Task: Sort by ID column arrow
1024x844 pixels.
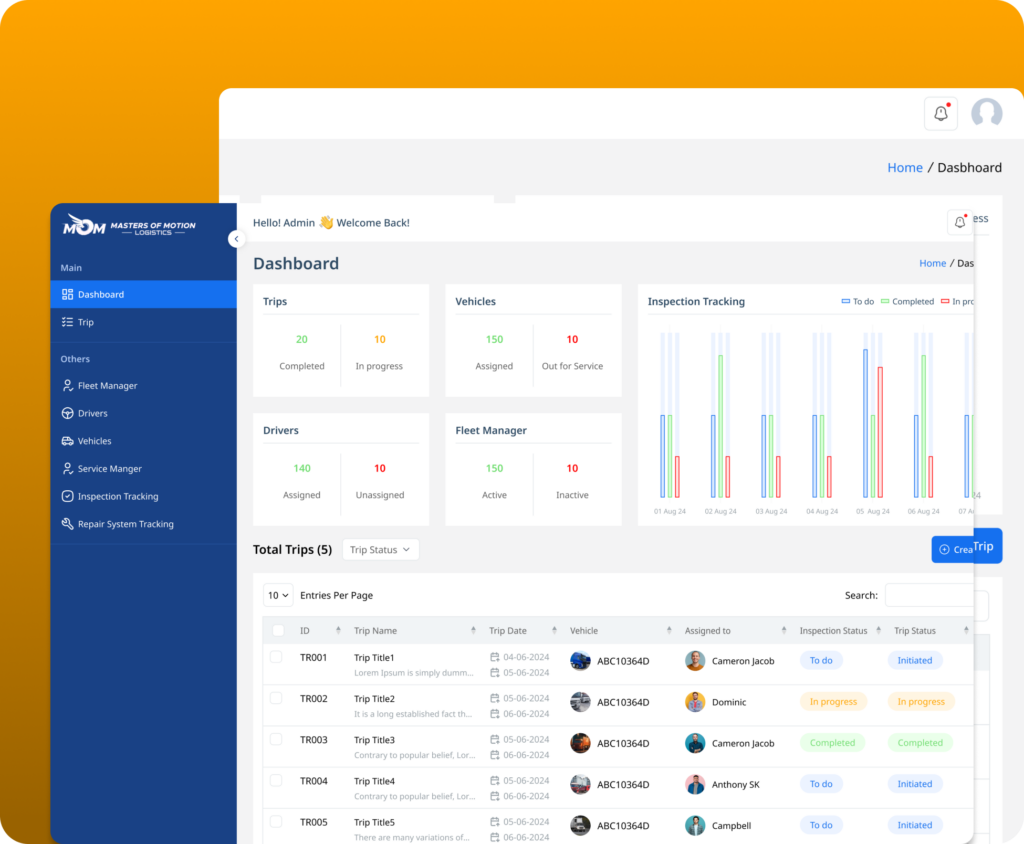Action: pyautogui.click(x=338, y=630)
